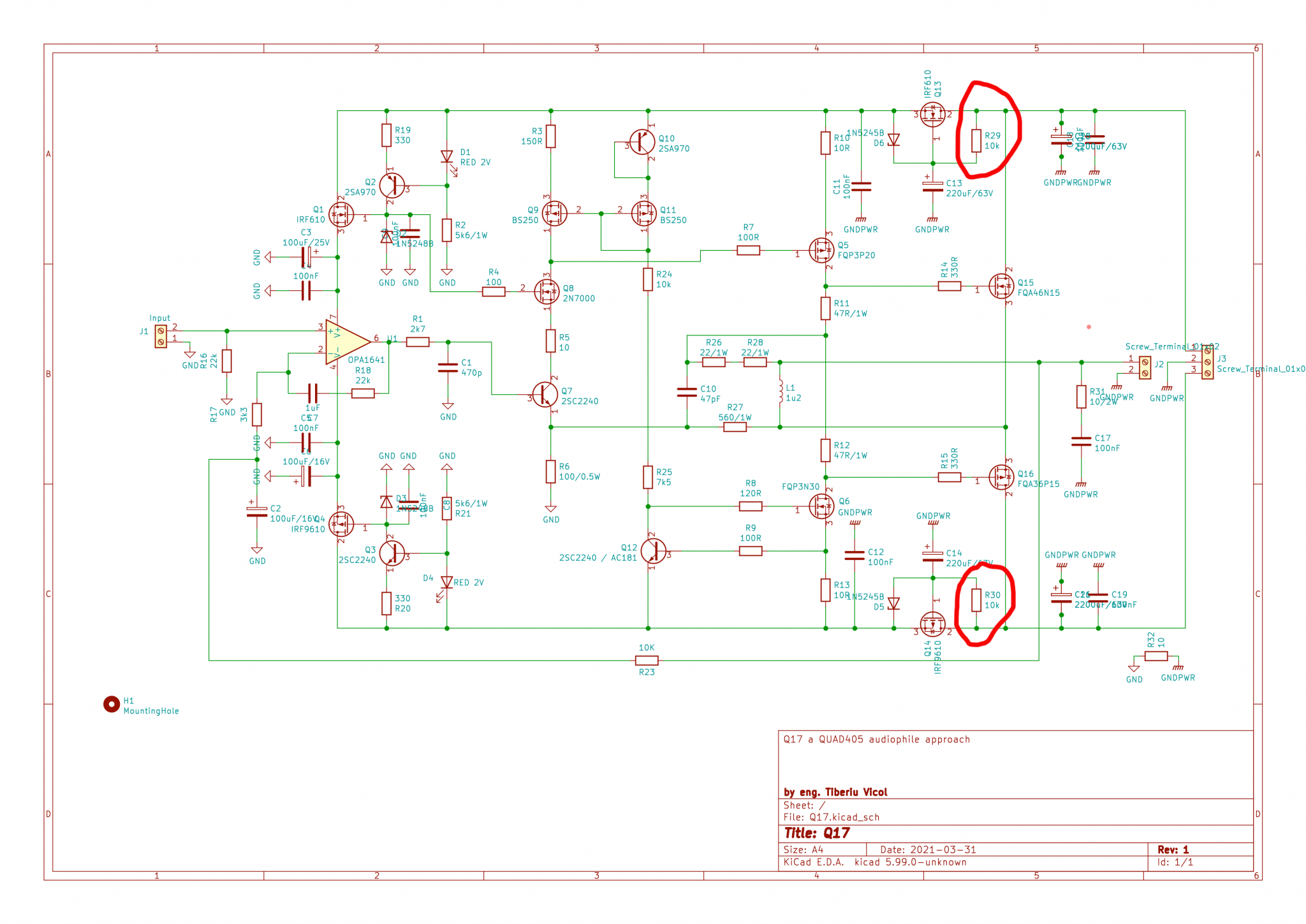Select the C17 100nF capacitor symbol
Screen dimensions: 1306x924
[x=1082, y=441]
